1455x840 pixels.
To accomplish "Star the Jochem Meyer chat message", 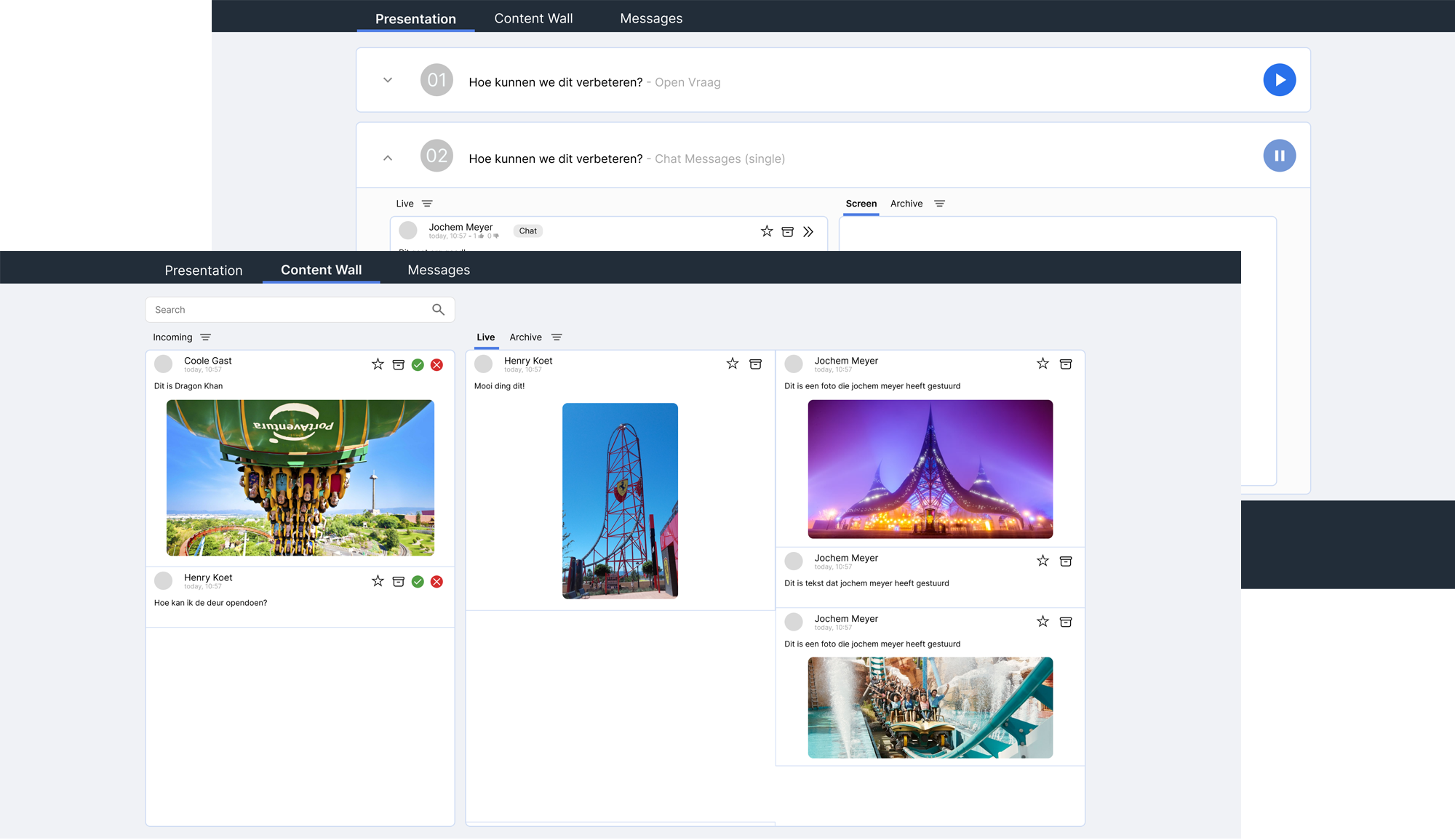I will (x=767, y=231).
